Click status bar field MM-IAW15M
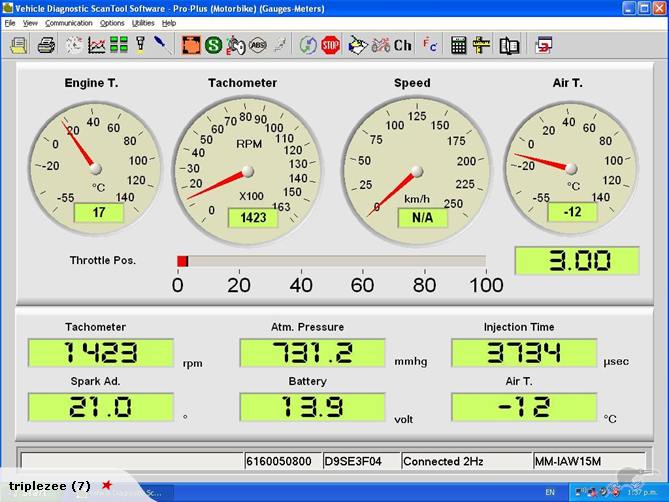Image resolution: width=669 pixels, height=502 pixels. (x=589, y=461)
